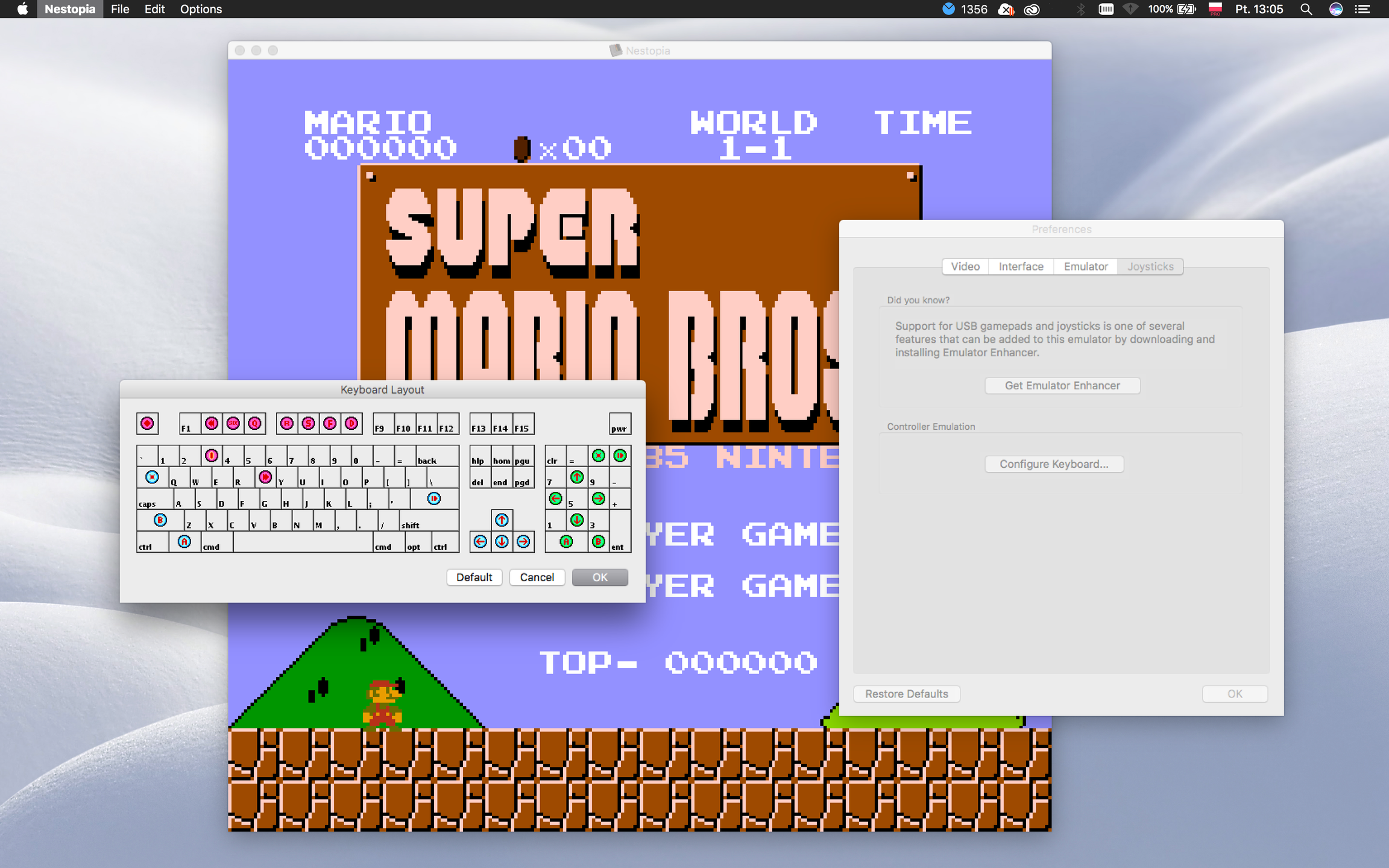Viewport: 1389px width, 868px height.
Task: Select the blue Start icon on the Return key
Action: click(434, 498)
